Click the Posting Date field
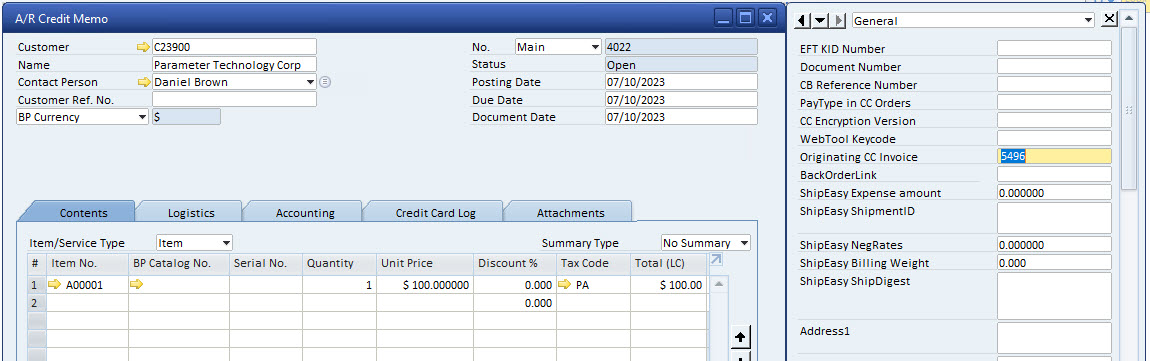 pyautogui.click(x=681, y=82)
